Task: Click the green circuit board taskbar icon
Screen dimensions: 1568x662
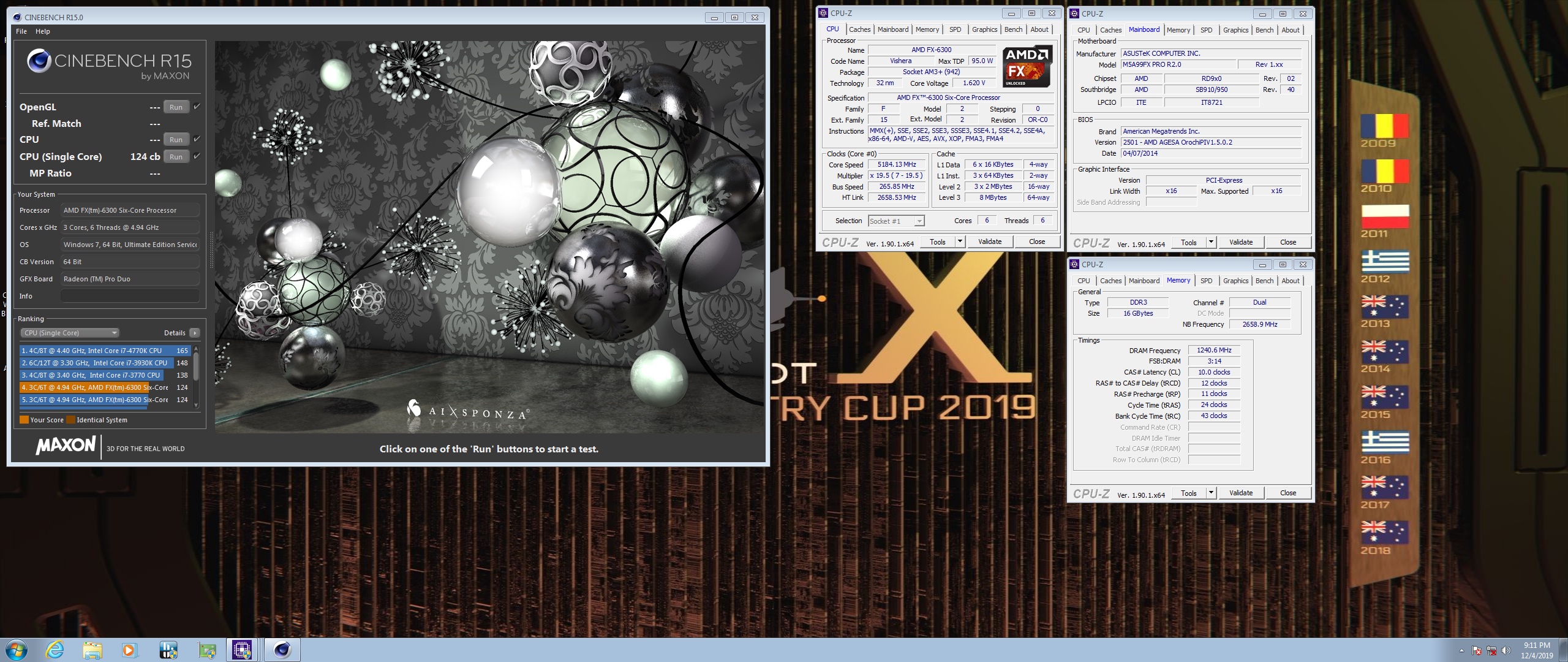Action: pyautogui.click(x=206, y=650)
